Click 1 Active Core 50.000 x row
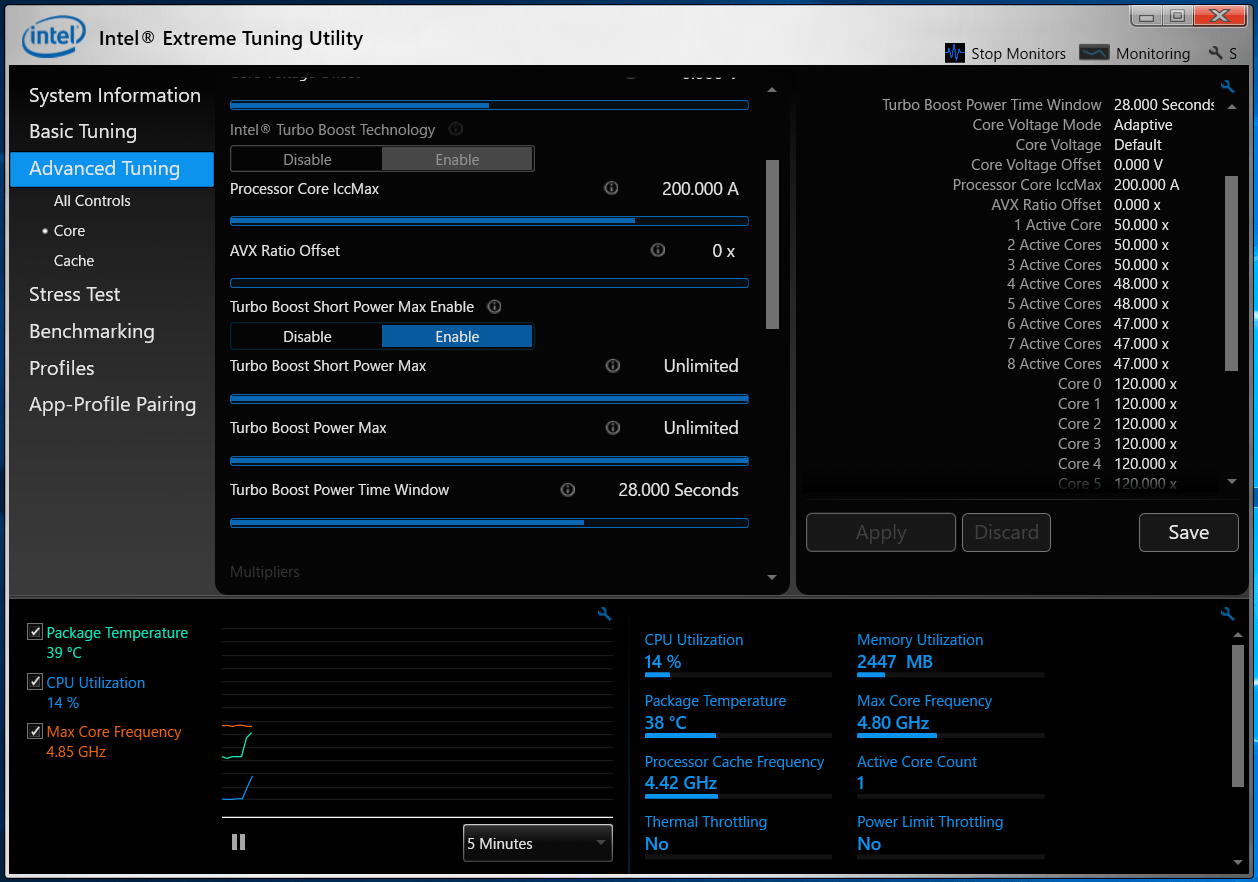The image size is (1258, 882). click(x=1092, y=225)
